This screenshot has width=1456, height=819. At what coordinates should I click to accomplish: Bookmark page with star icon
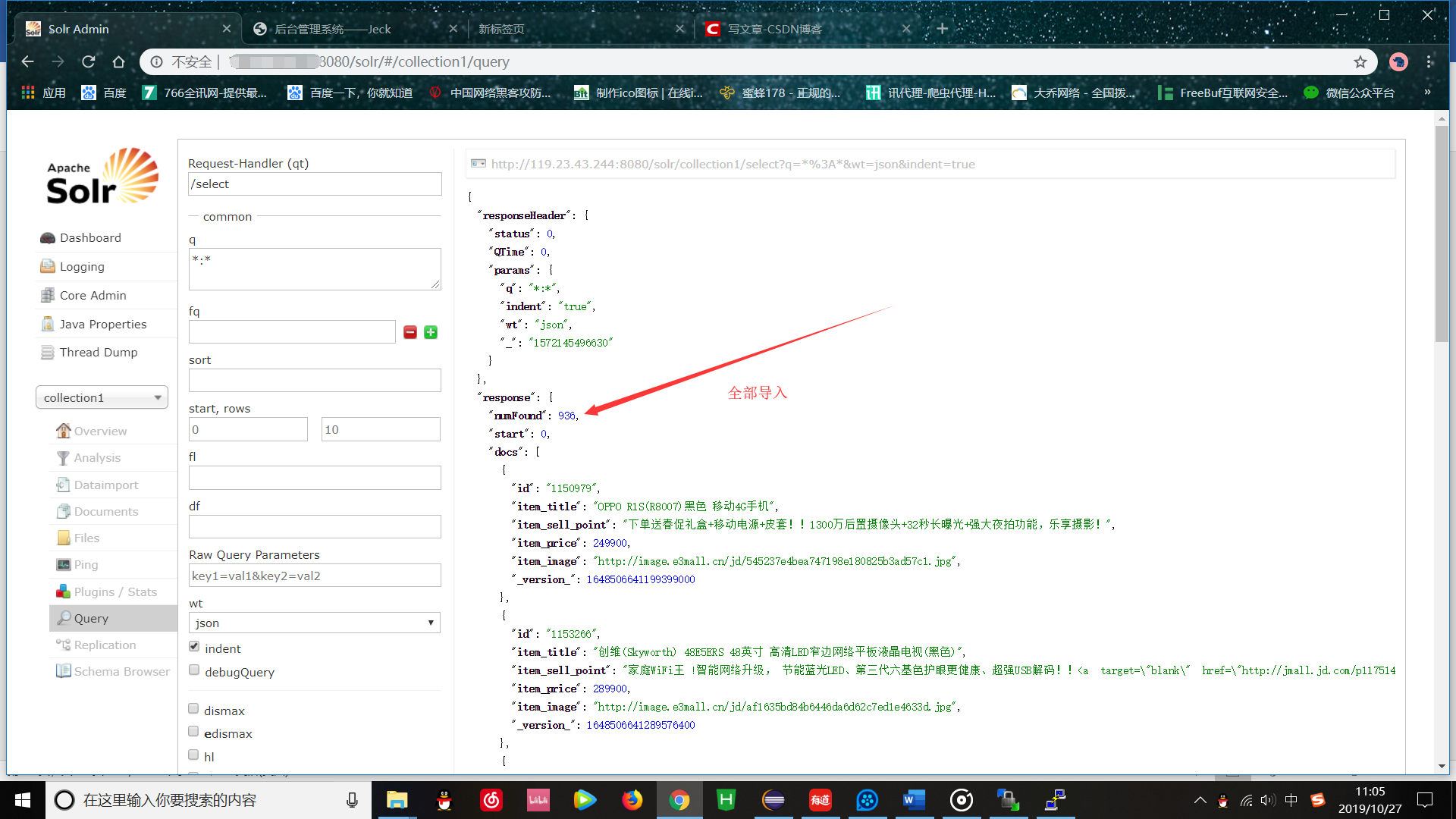(1360, 62)
